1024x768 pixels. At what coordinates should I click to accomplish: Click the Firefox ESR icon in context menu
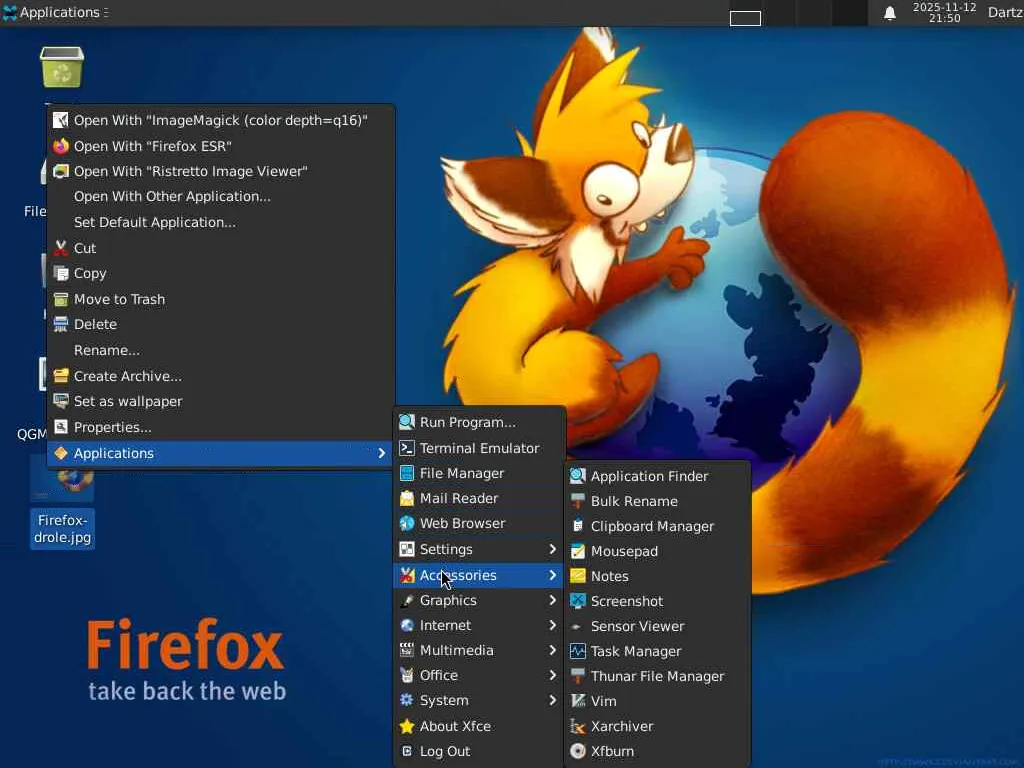61,146
